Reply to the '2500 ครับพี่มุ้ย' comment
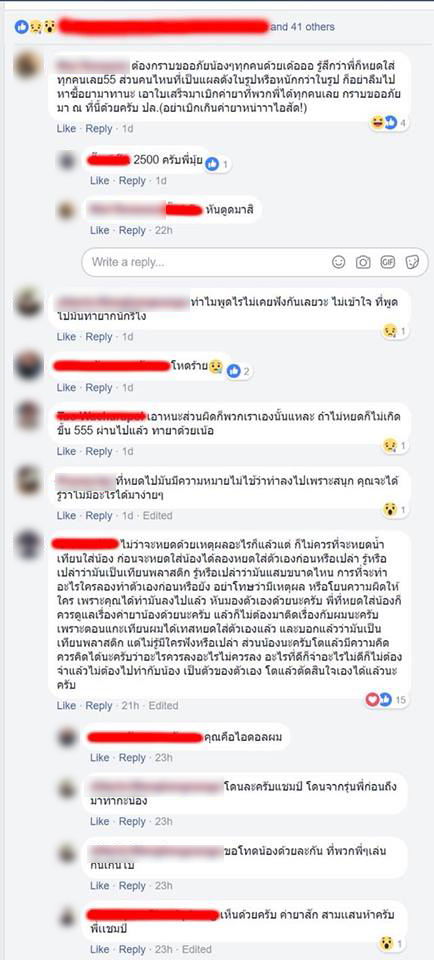The height and width of the screenshot is (960, 434). coord(132,181)
